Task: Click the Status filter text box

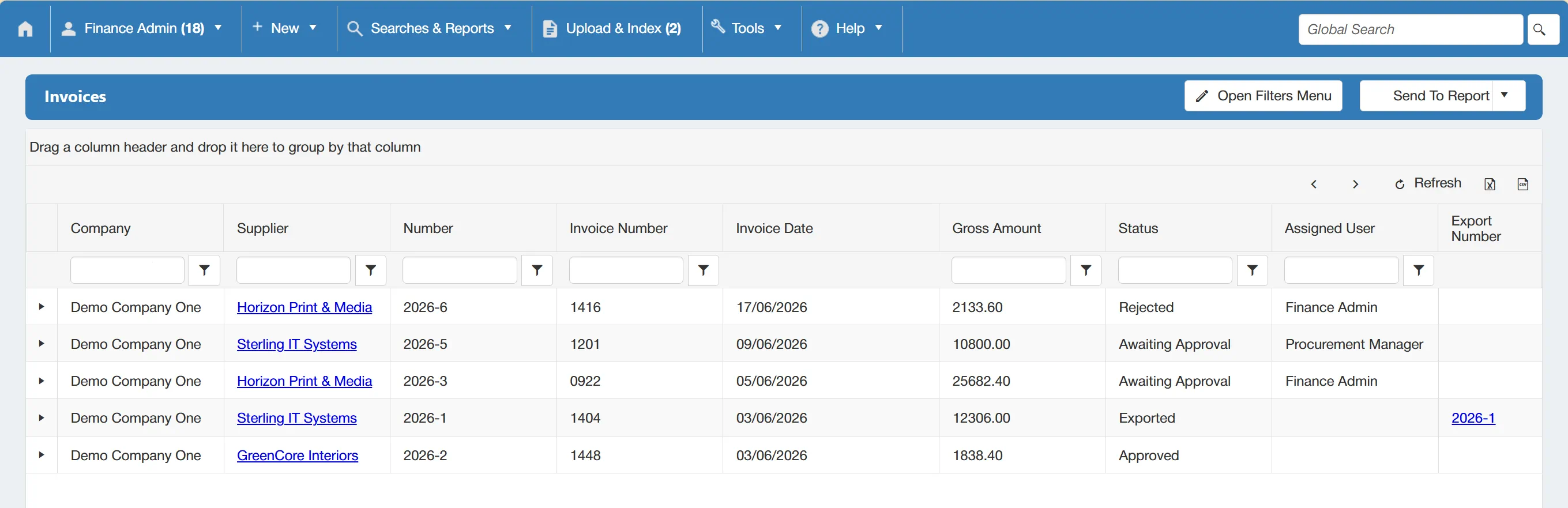Action: coord(1175,270)
